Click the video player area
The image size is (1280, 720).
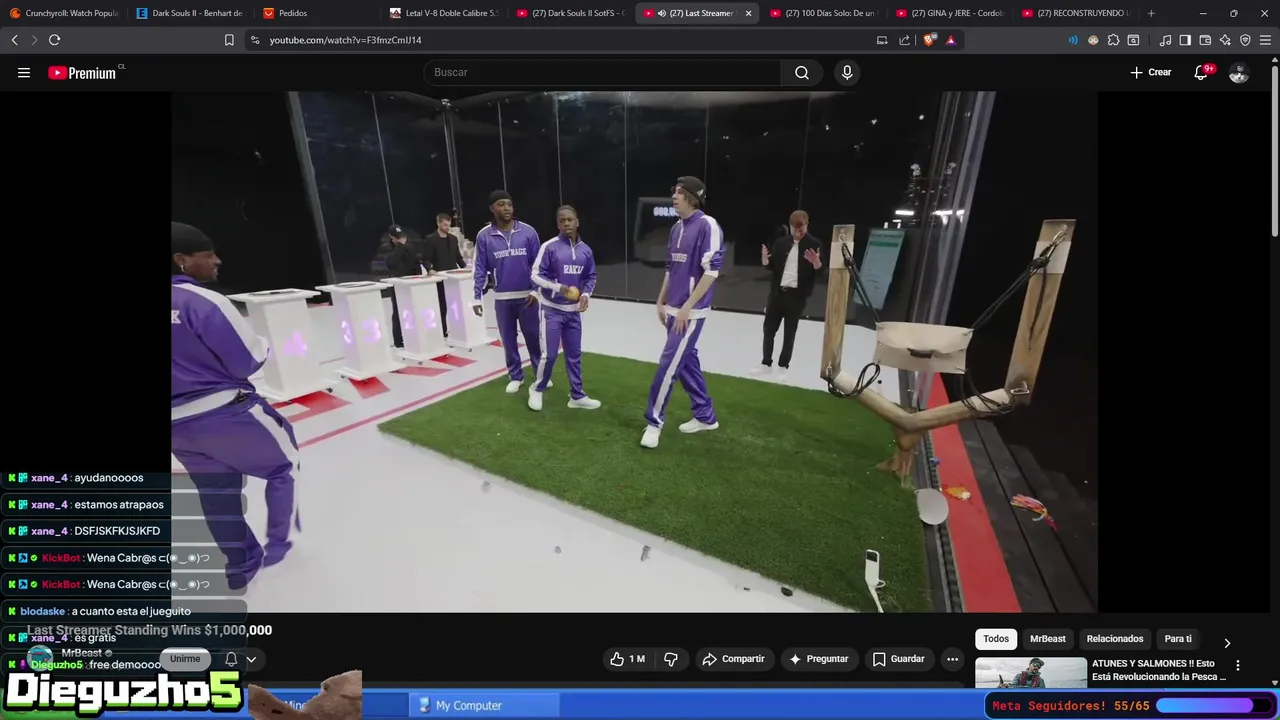point(634,352)
